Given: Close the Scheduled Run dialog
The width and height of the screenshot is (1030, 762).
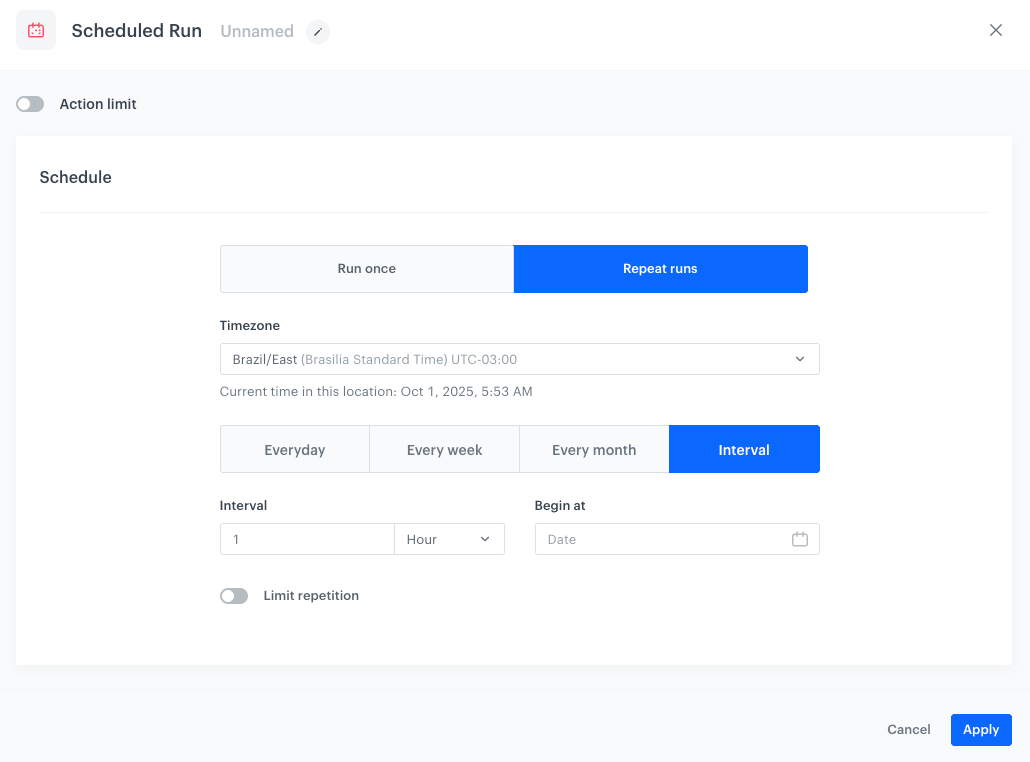Looking at the screenshot, I should click(995, 30).
